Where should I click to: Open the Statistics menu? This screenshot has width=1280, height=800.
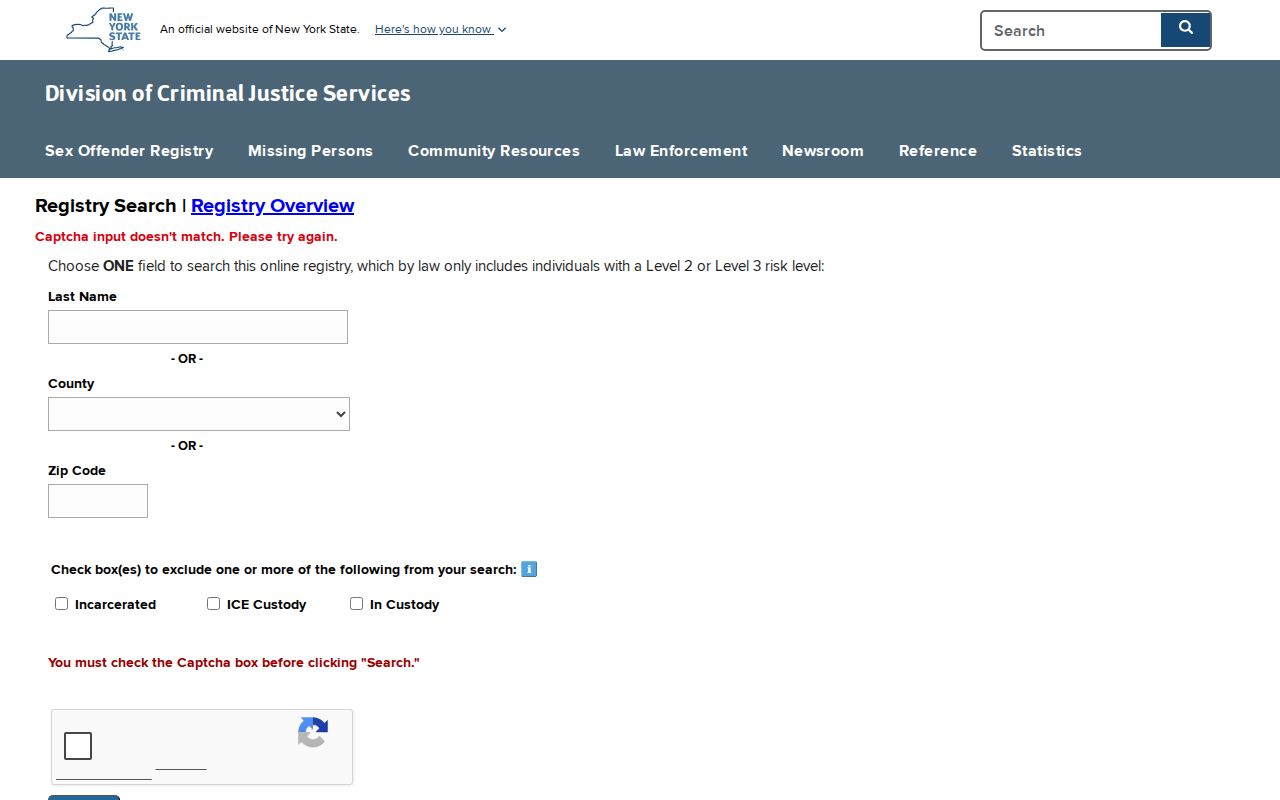1047,151
